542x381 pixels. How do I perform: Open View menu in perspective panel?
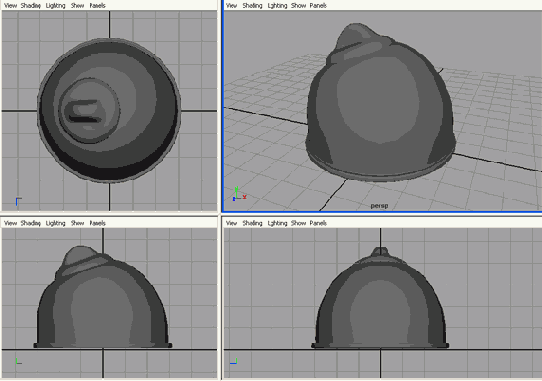pos(231,6)
